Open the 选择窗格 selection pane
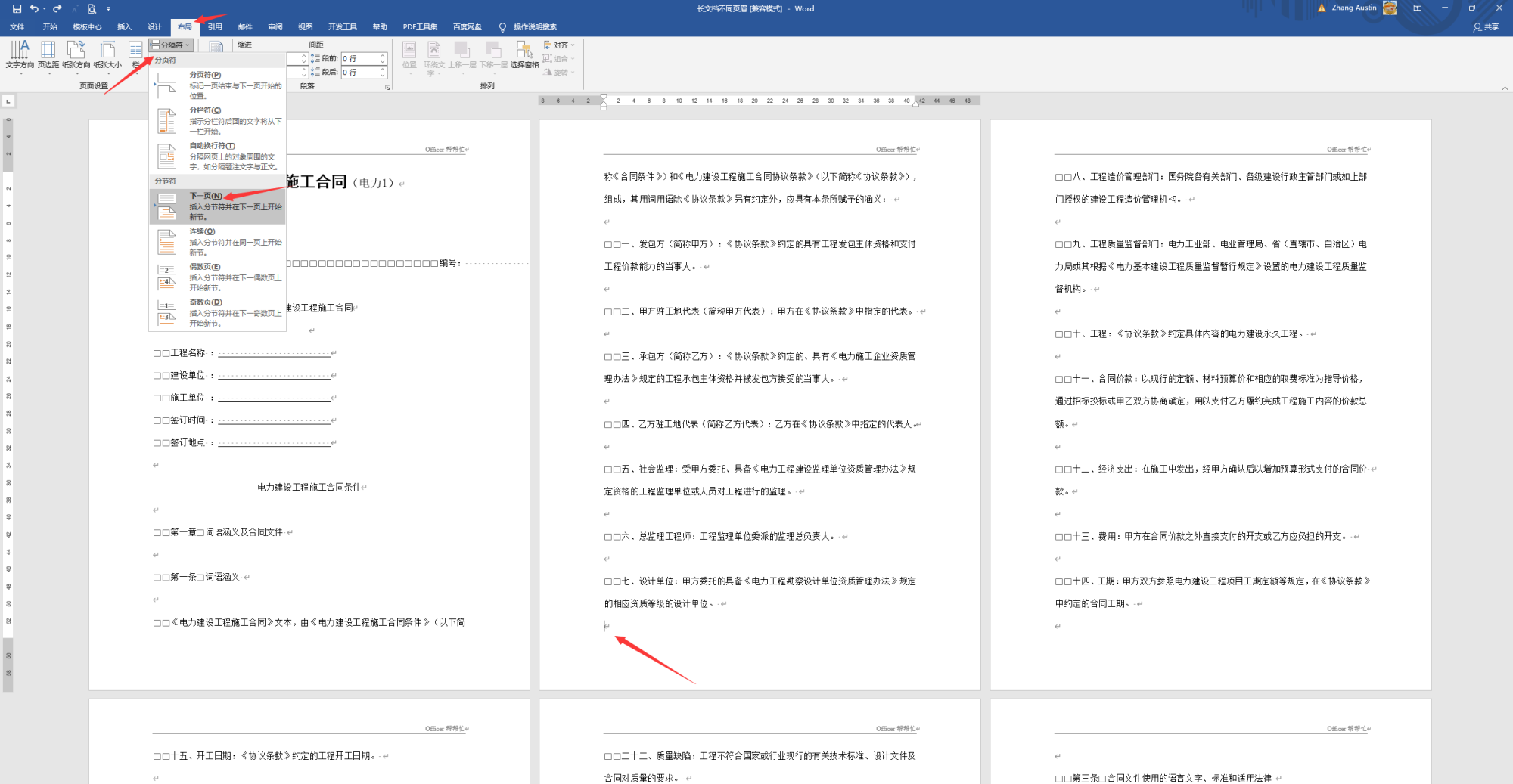 click(x=524, y=54)
